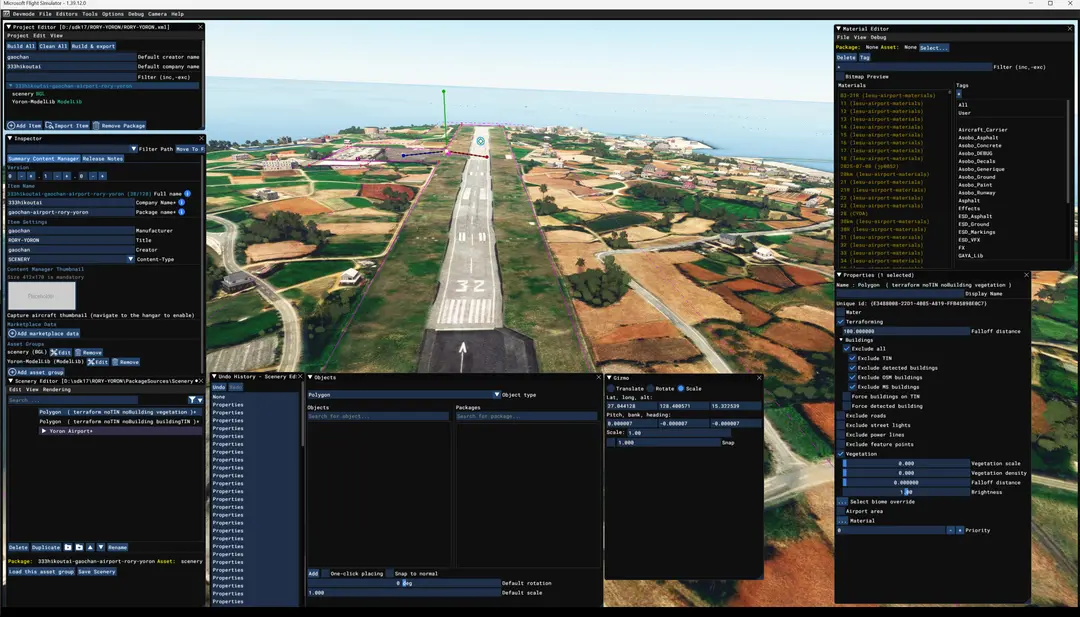Toggle One-click placing checkbox in Objects
This screenshot has width=1080, height=617.
coord(326,574)
